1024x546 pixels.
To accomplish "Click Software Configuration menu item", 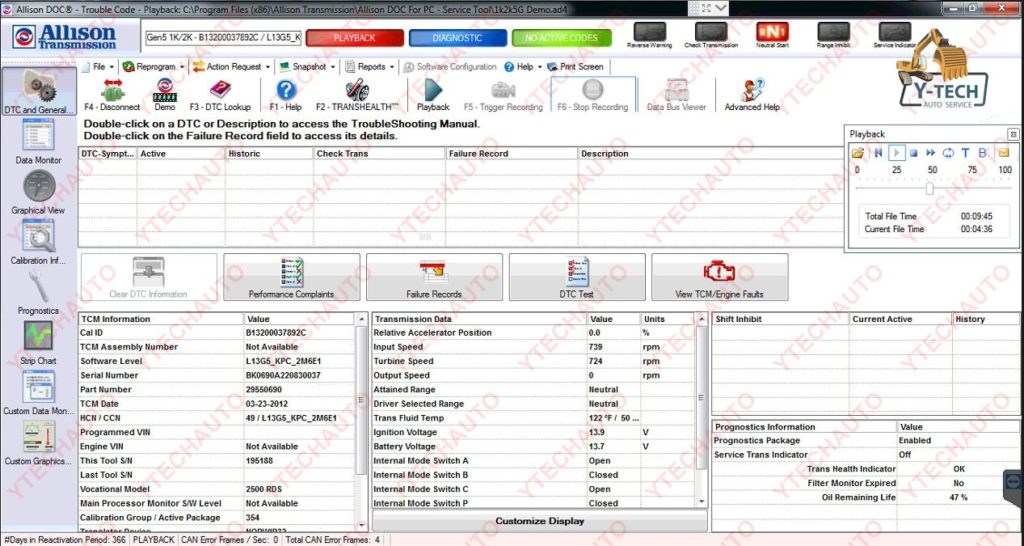I will point(450,67).
